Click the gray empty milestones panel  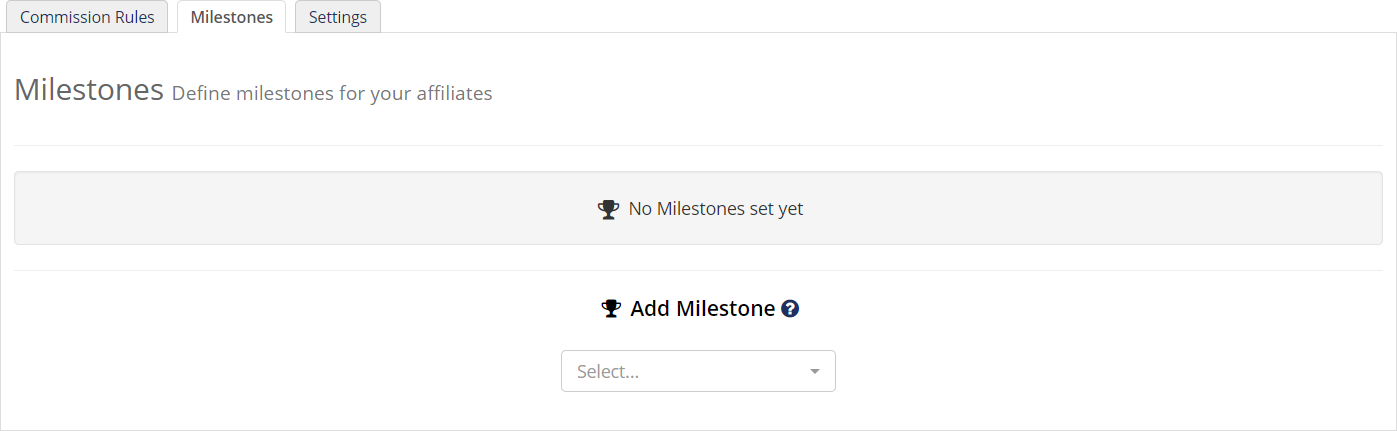[x=698, y=208]
